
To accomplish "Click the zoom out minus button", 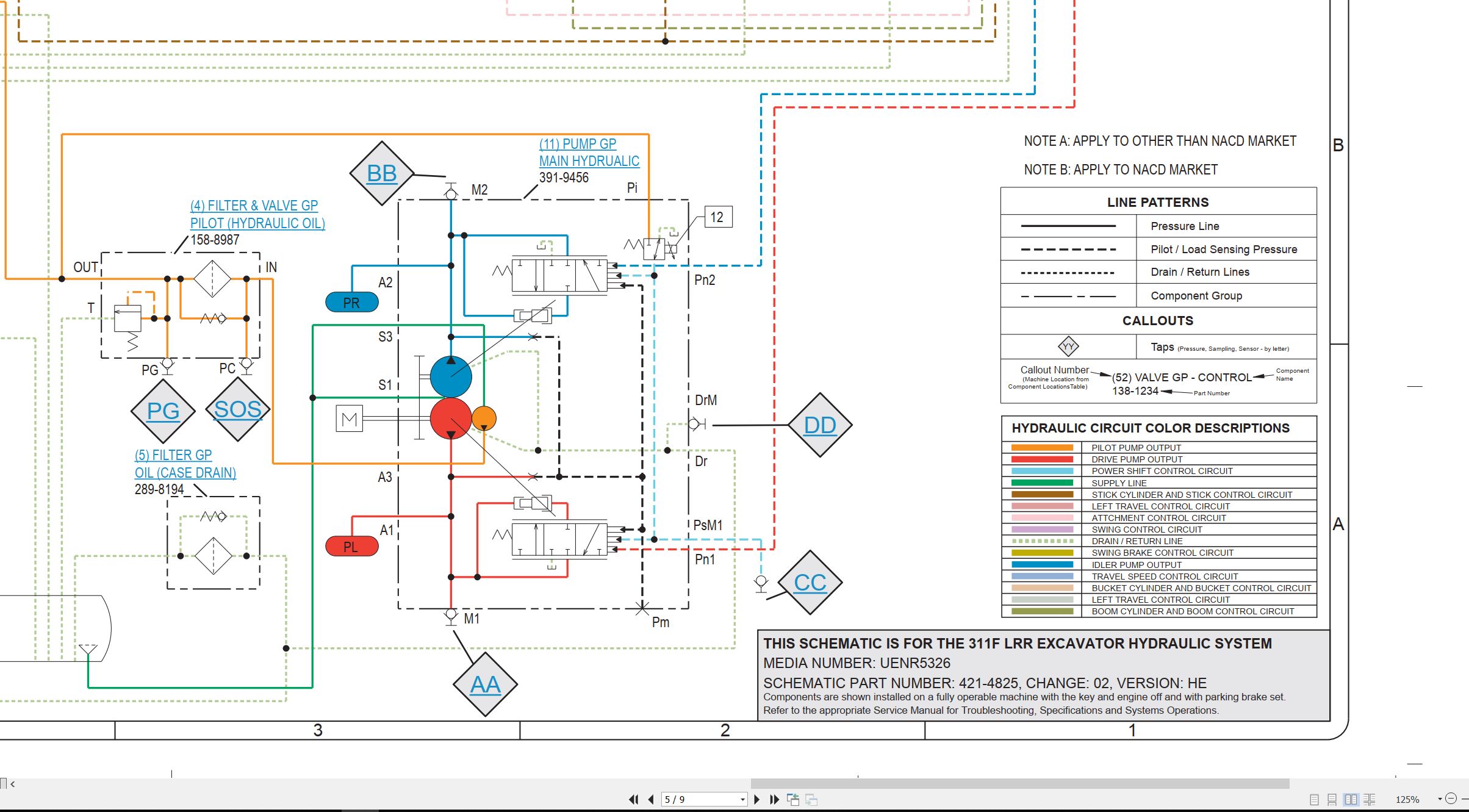I will pos(1451,799).
